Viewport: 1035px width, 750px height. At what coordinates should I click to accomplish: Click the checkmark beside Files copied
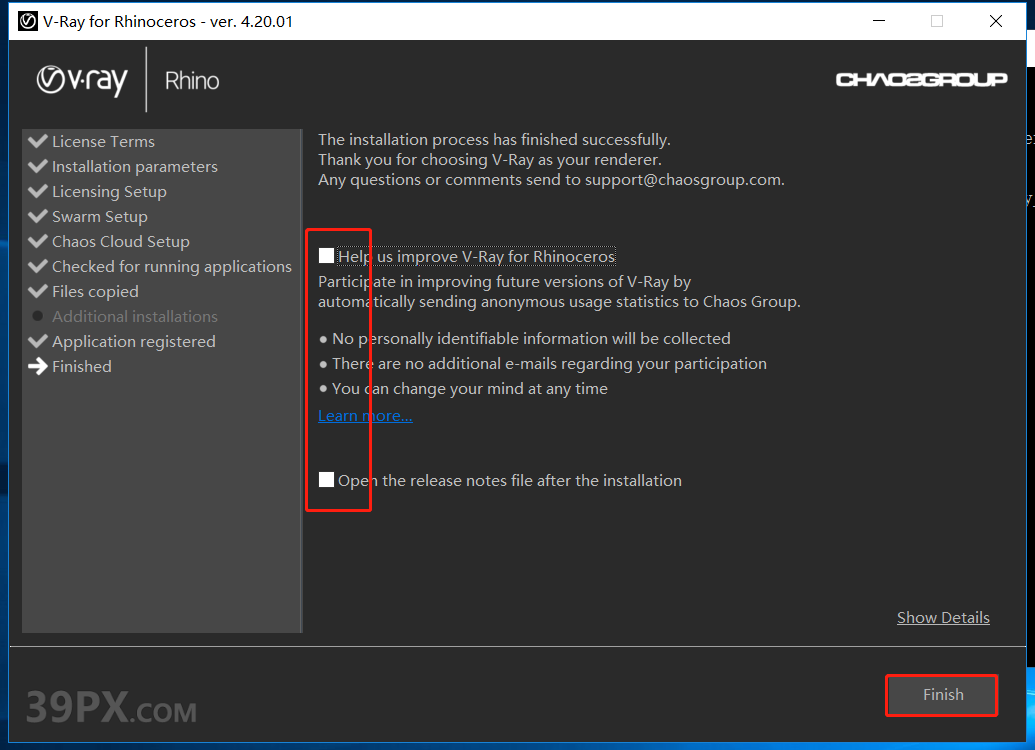(38, 291)
